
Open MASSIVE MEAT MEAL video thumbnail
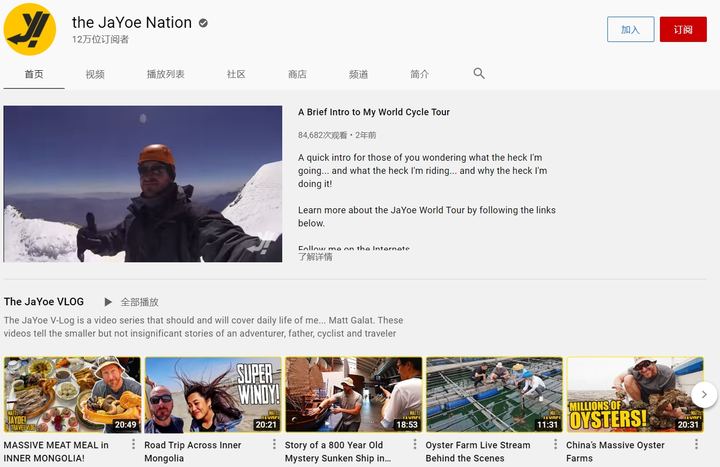pyautogui.click(x=73, y=395)
